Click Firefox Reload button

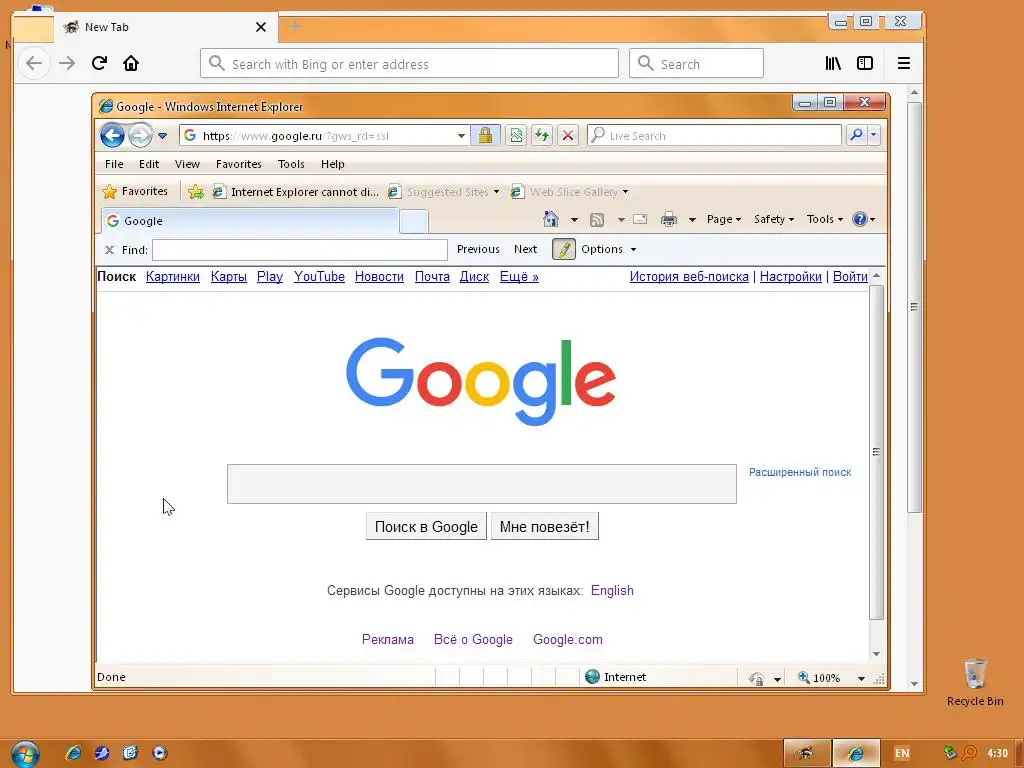[99, 63]
